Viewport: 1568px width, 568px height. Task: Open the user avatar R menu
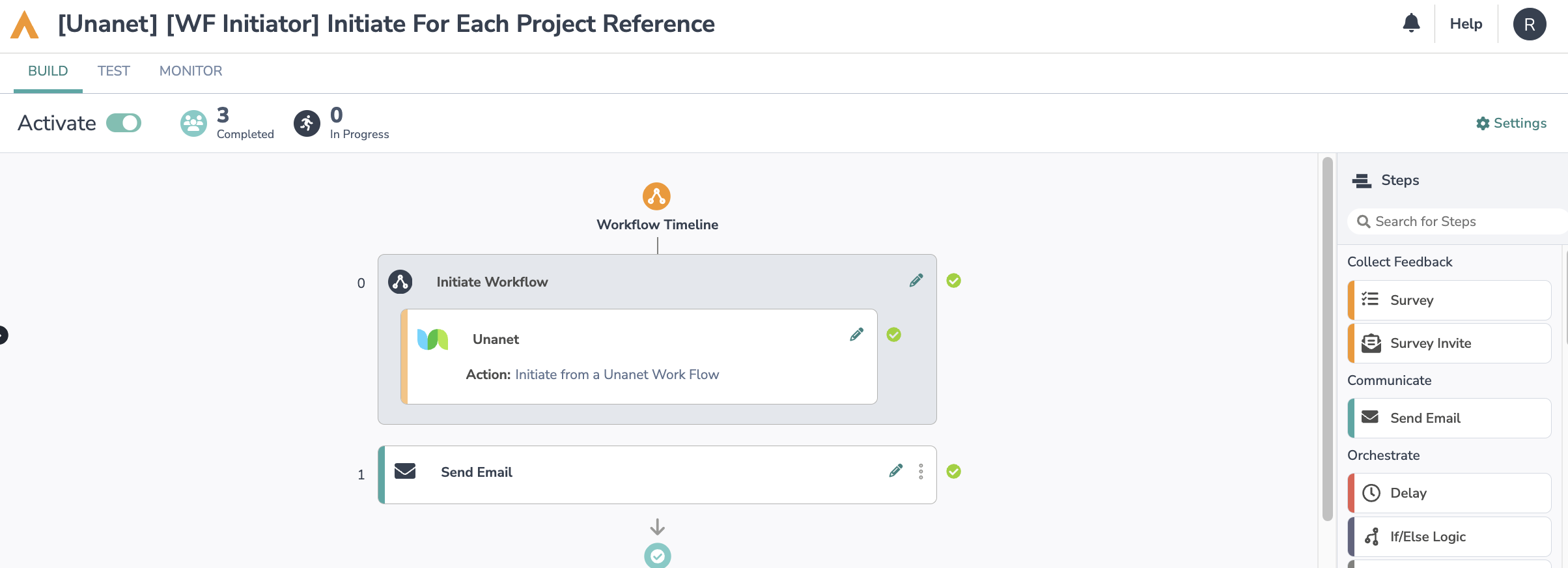1530,25
